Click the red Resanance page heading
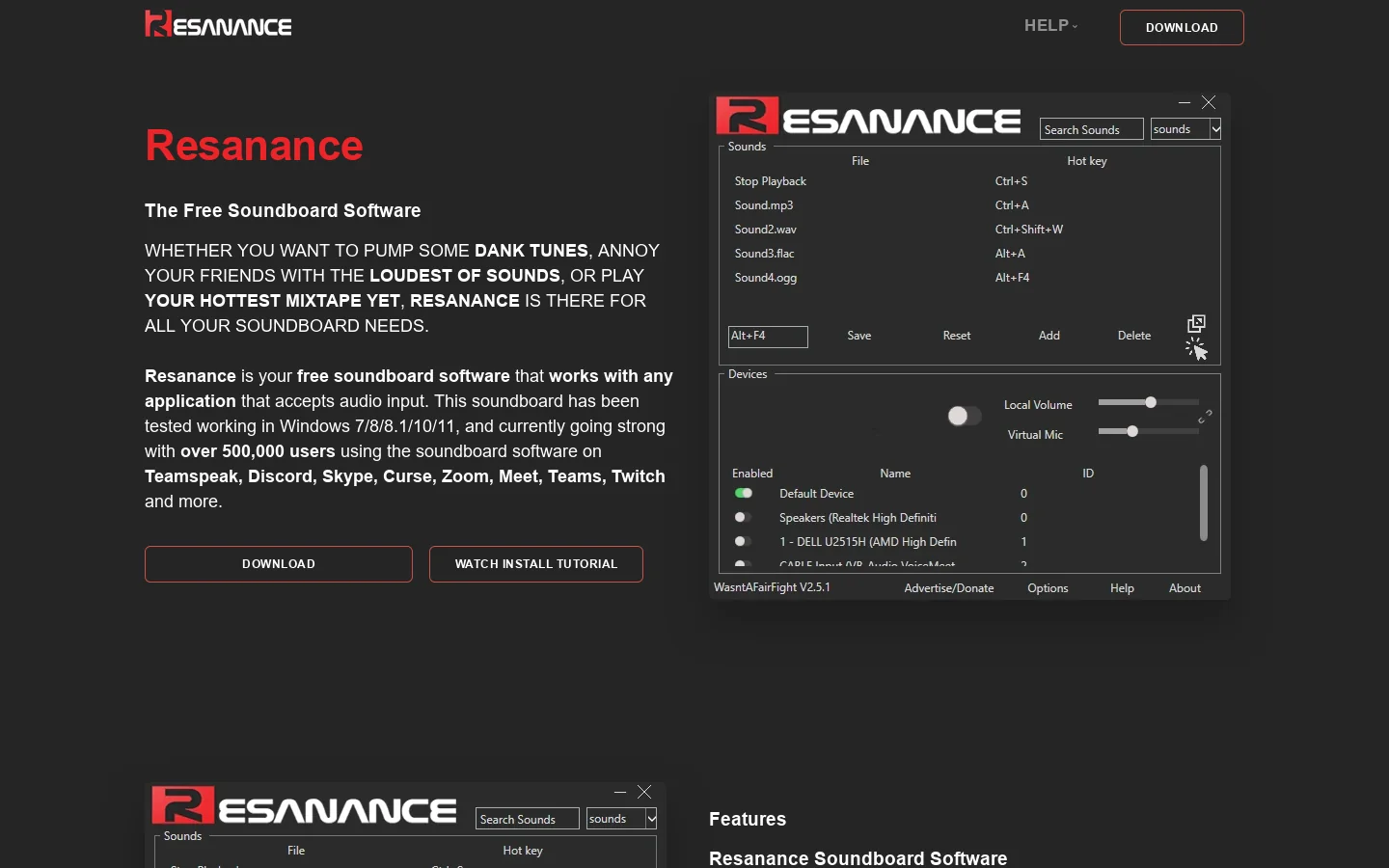1389x868 pixels. pyautogui.click(x=254, y=146)
